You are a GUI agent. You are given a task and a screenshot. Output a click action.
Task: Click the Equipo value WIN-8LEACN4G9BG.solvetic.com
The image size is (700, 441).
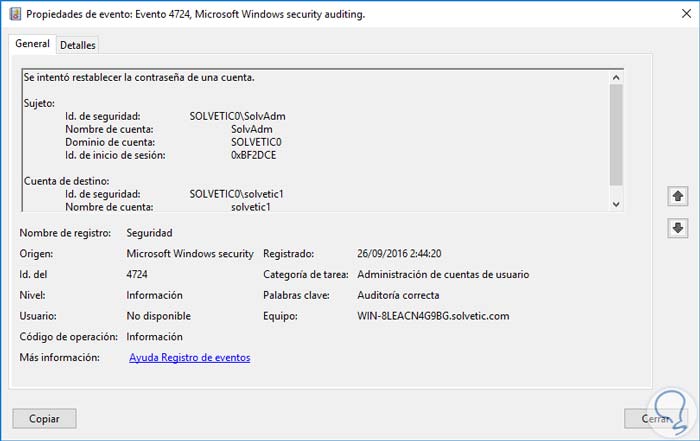(x=433, y=316)
